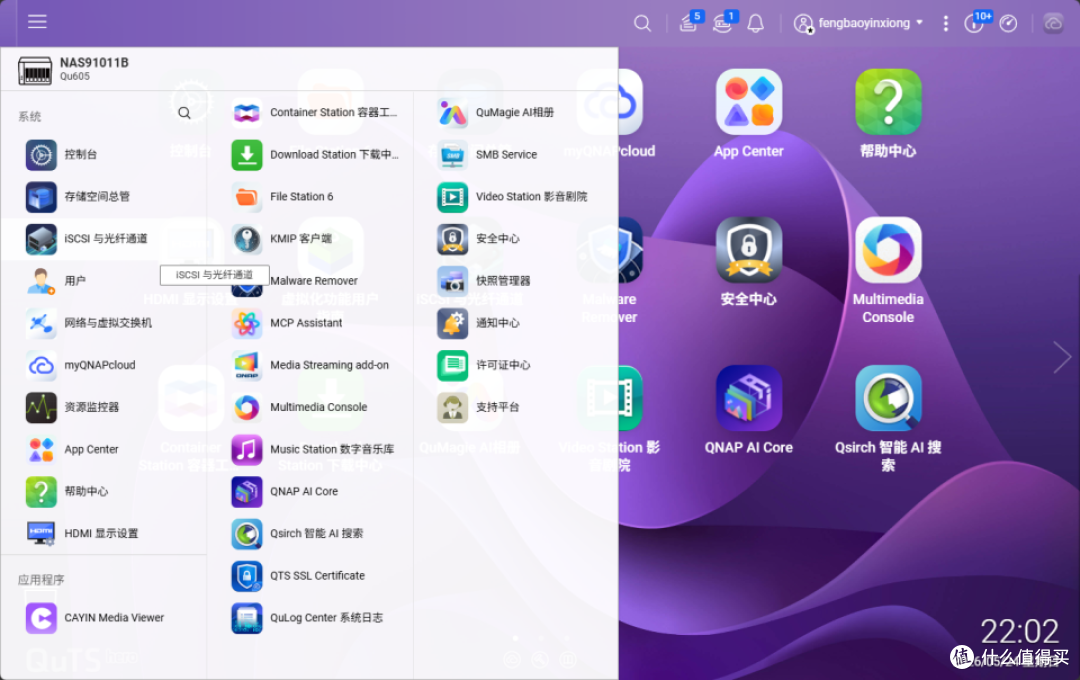The image size is (1080, 680).
Task: Open the dashboard gauge icon
Action: click(1008, 23)
